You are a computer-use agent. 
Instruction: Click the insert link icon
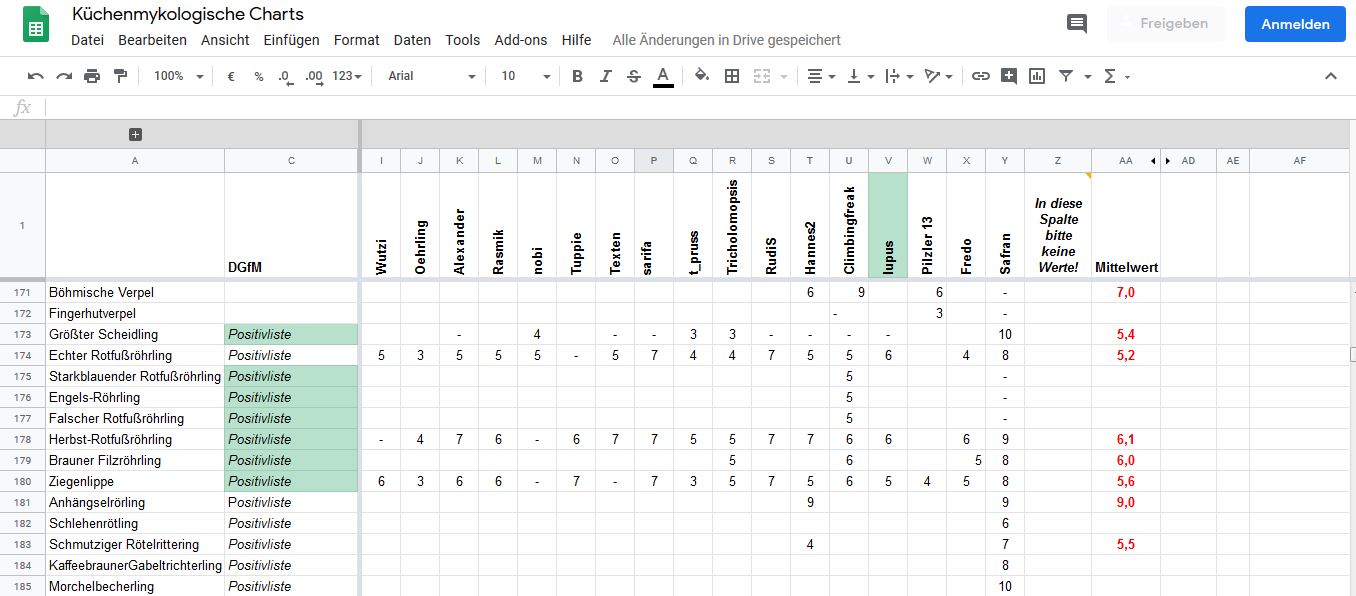(x=981, y=76)
